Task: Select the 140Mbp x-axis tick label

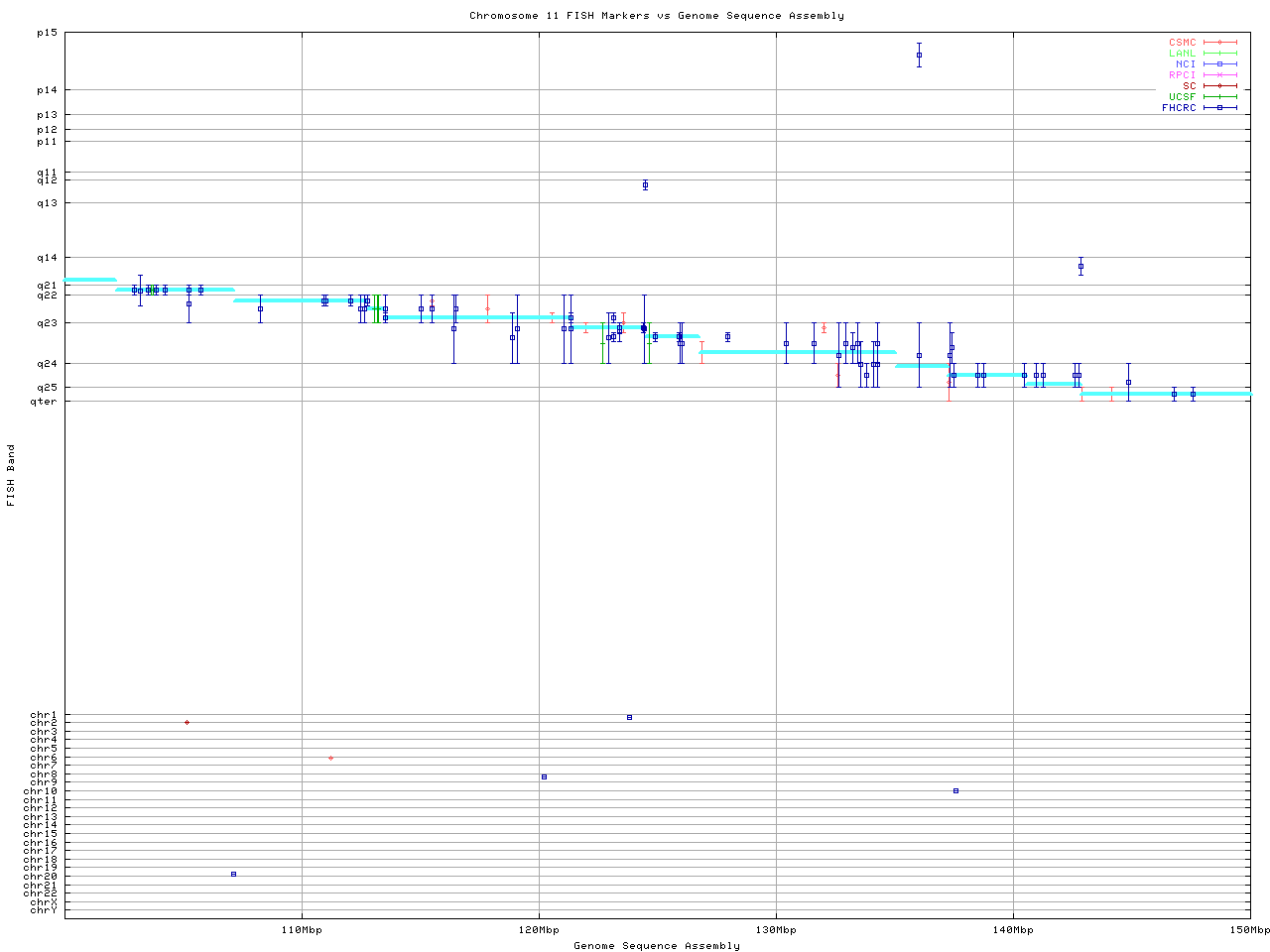Action: coord(1013,930)
